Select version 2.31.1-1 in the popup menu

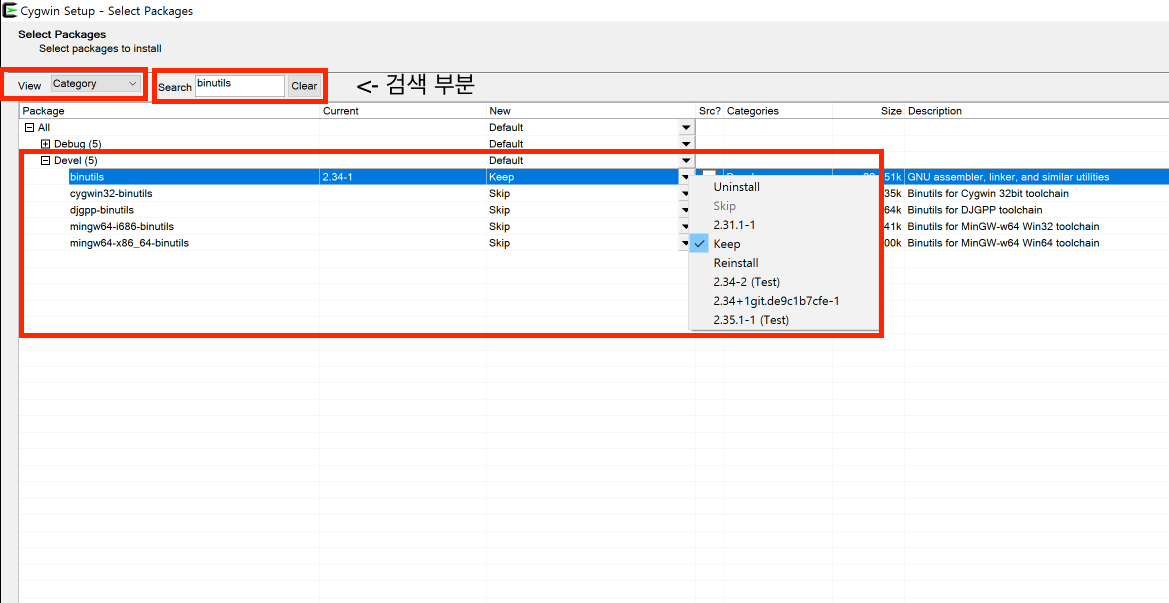point(783,224)
